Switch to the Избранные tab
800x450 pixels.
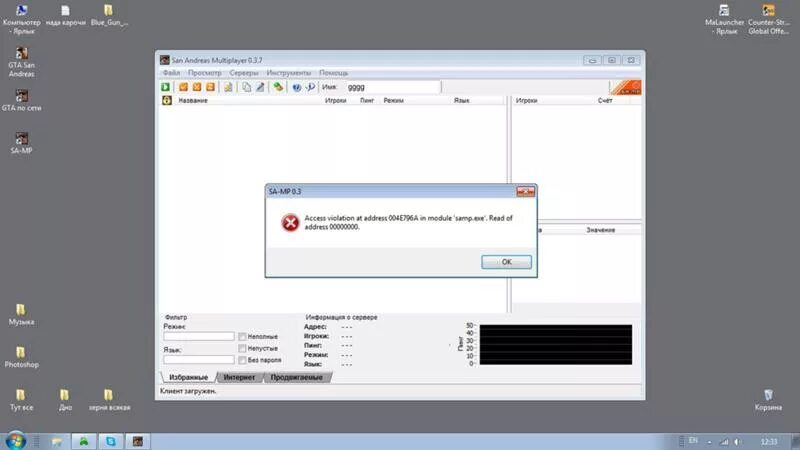(x=188, y=378)
